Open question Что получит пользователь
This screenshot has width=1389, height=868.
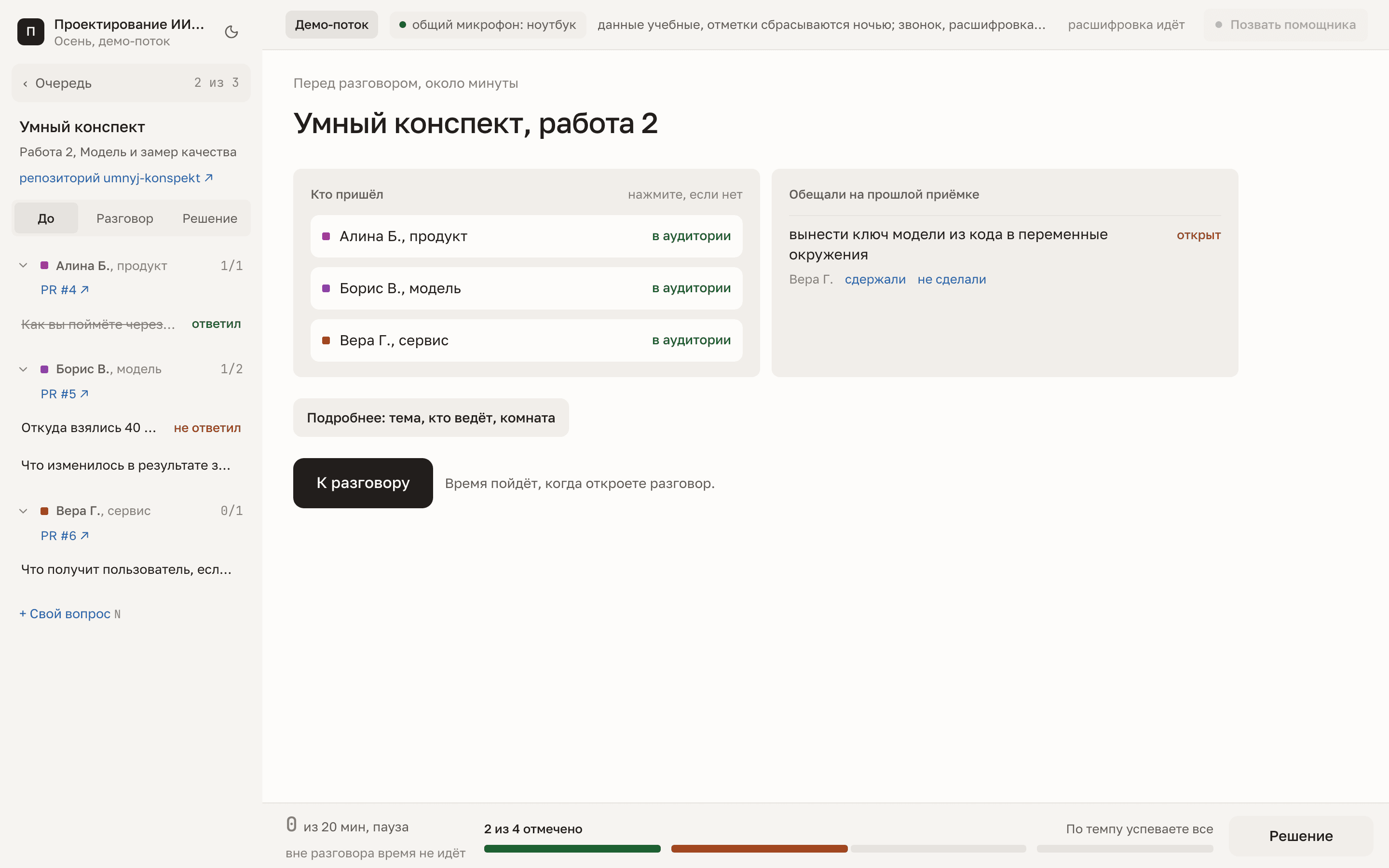pos(126,570)
